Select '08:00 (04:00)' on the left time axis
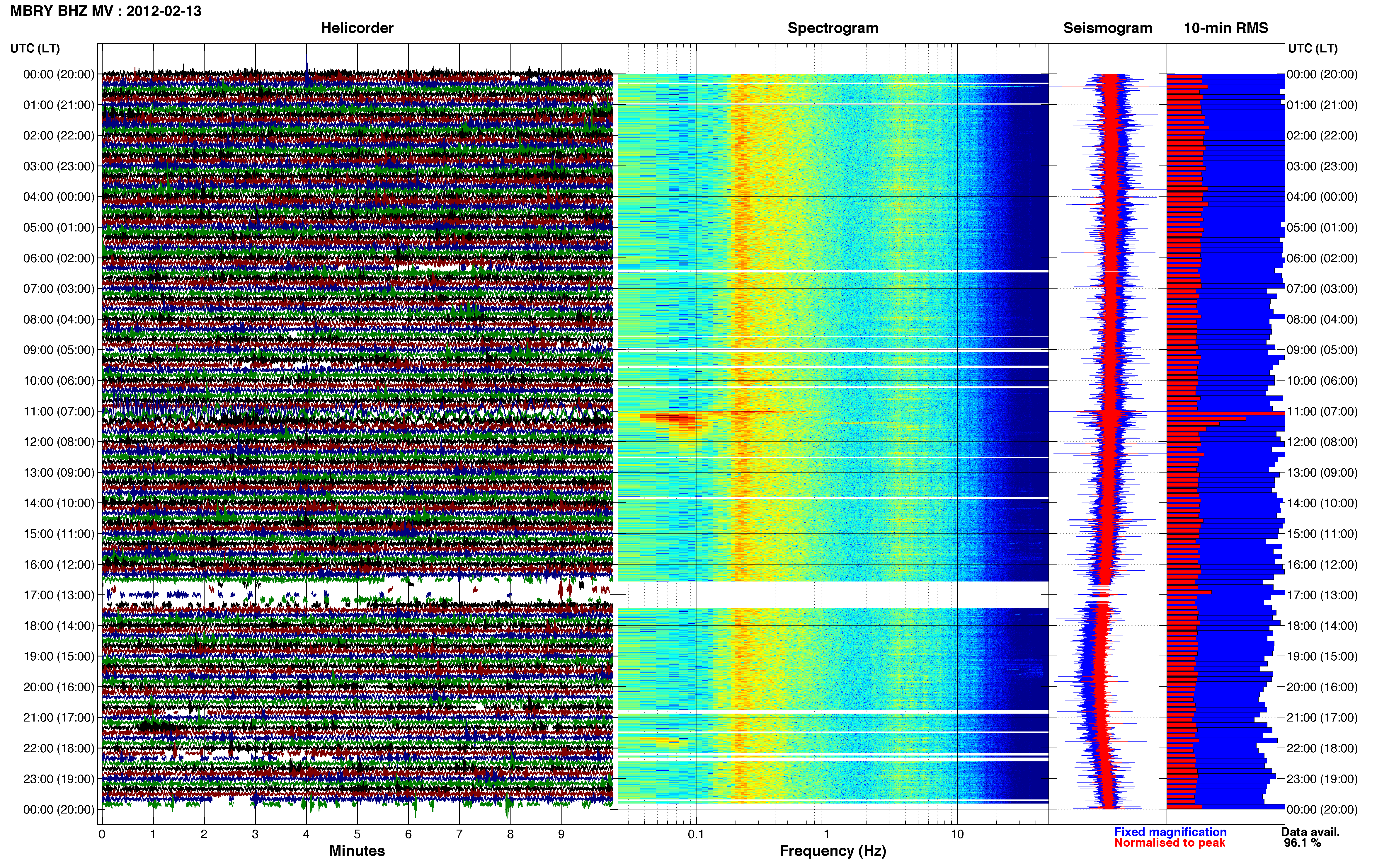The image size is (1389, 868). (59, 319)
